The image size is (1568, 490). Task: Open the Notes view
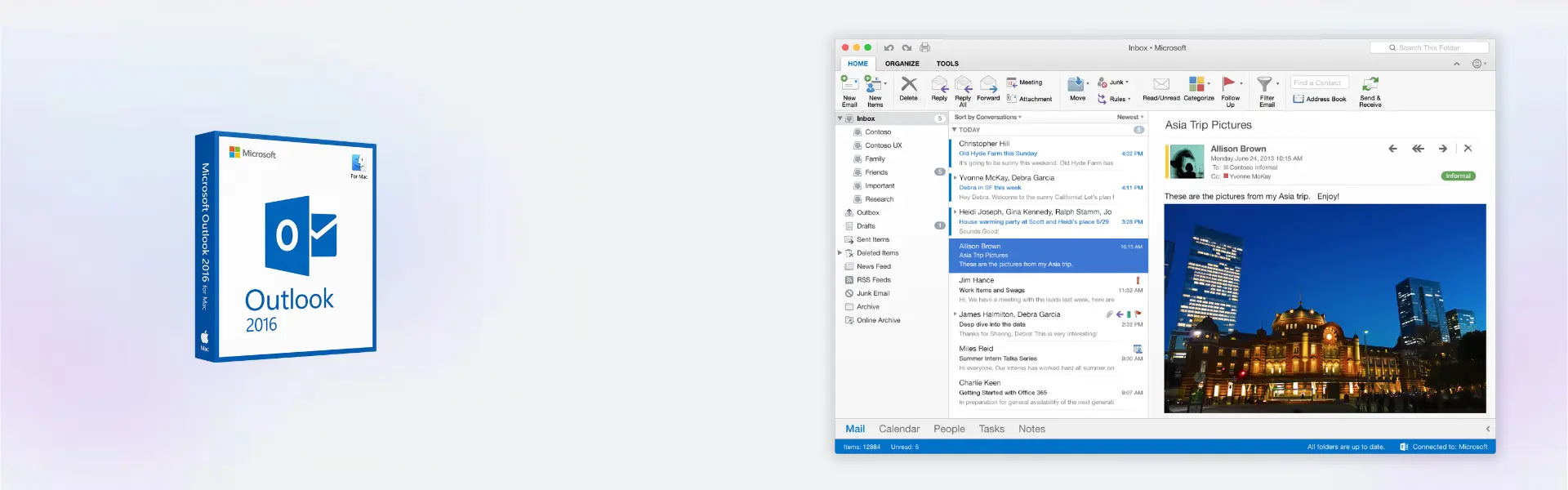[x=1031, y=429]
